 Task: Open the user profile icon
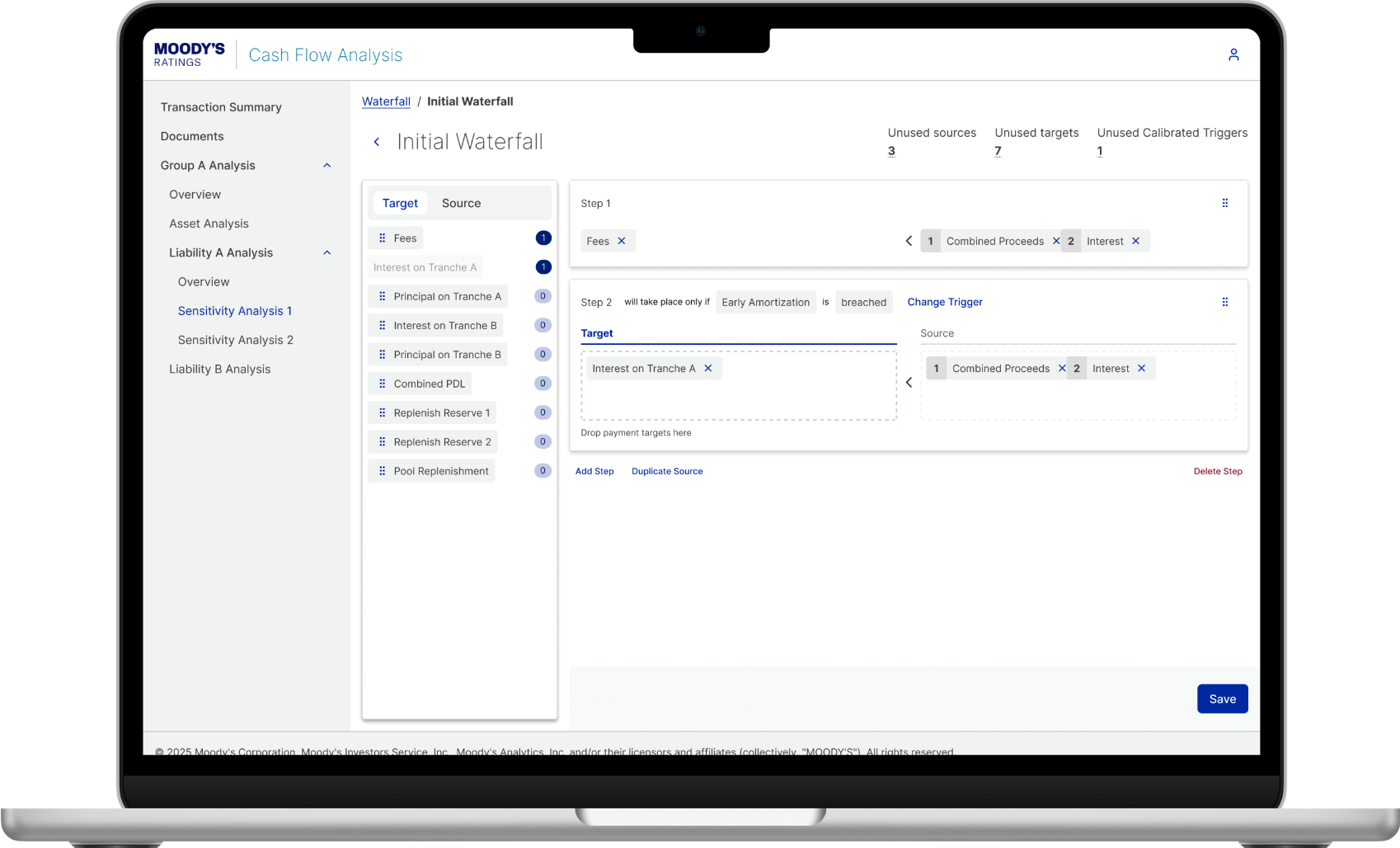(x=1233, y=54)
